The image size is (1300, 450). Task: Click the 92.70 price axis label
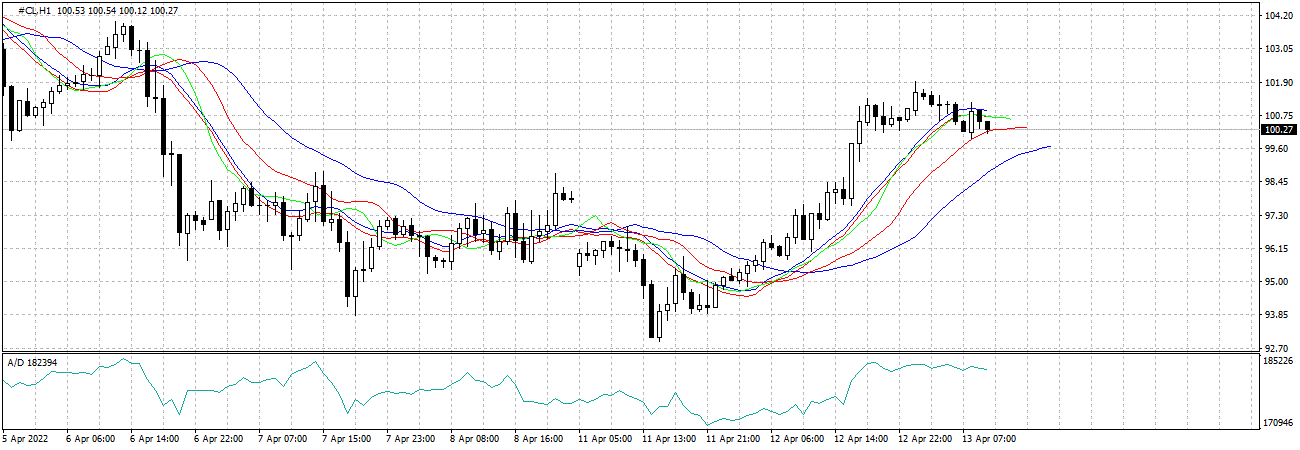pos(1277,348)
